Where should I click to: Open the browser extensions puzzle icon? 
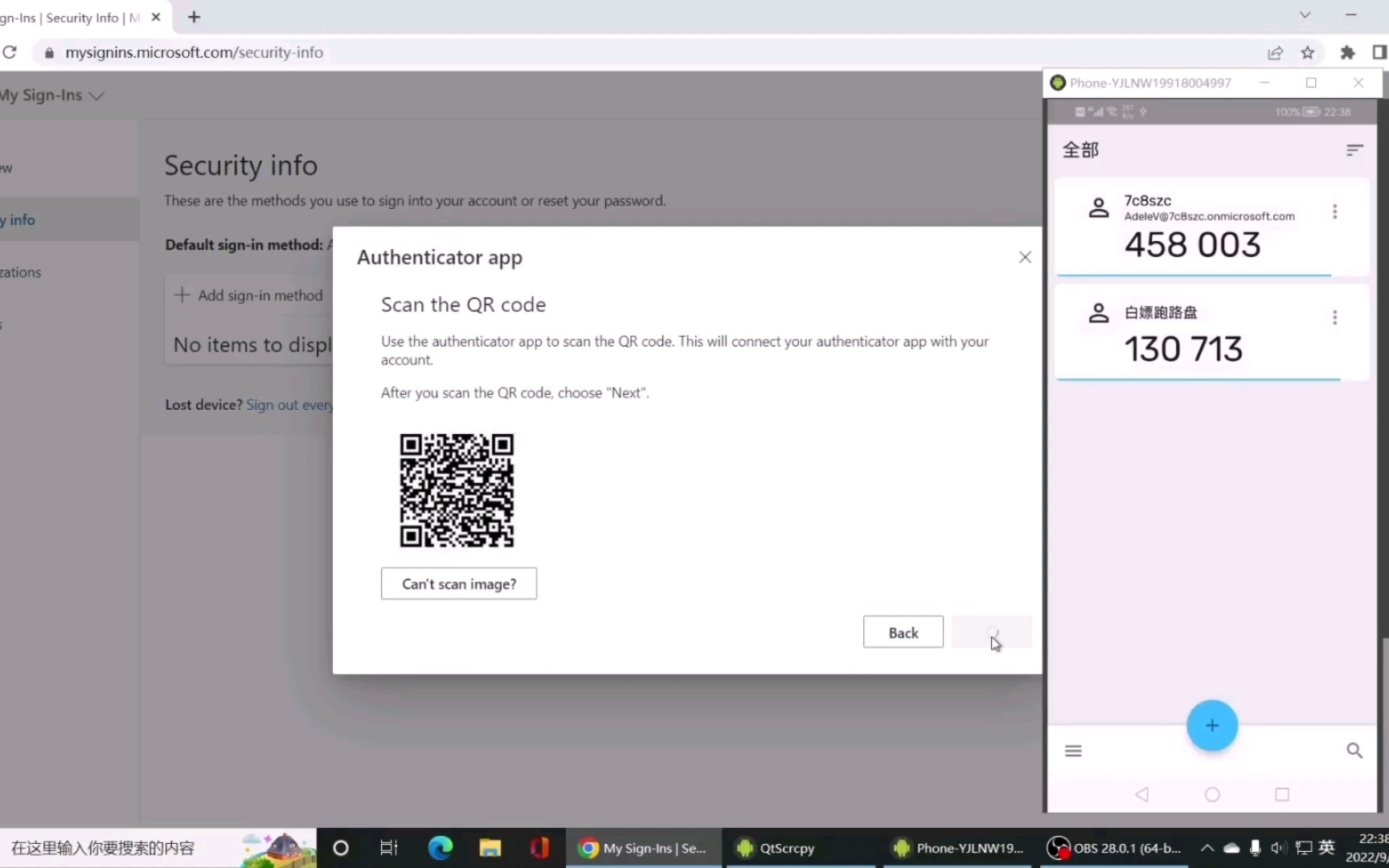pyautogui.click(x=1348, y=53)
